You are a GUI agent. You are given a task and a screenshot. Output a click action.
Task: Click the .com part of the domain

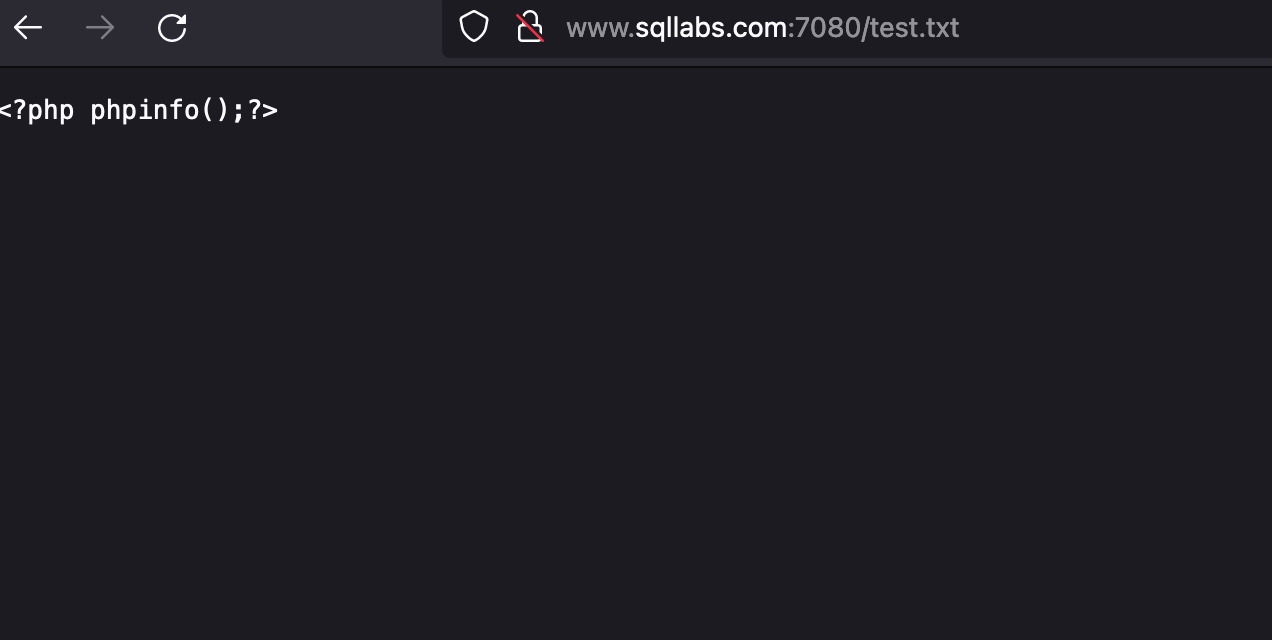coord(757,27)
